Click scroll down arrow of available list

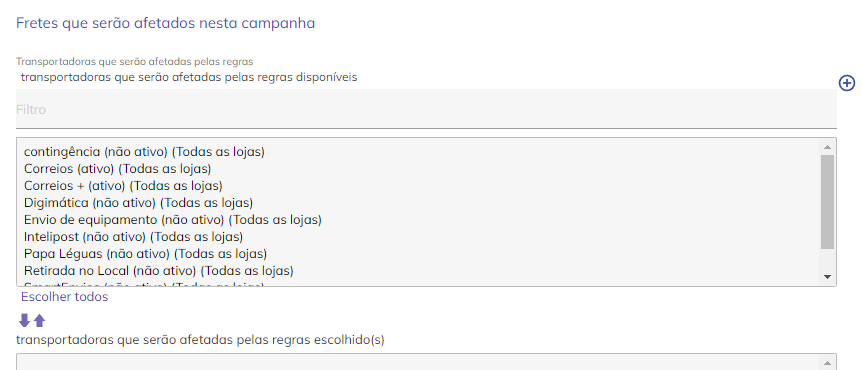click(x=827, y=277)
